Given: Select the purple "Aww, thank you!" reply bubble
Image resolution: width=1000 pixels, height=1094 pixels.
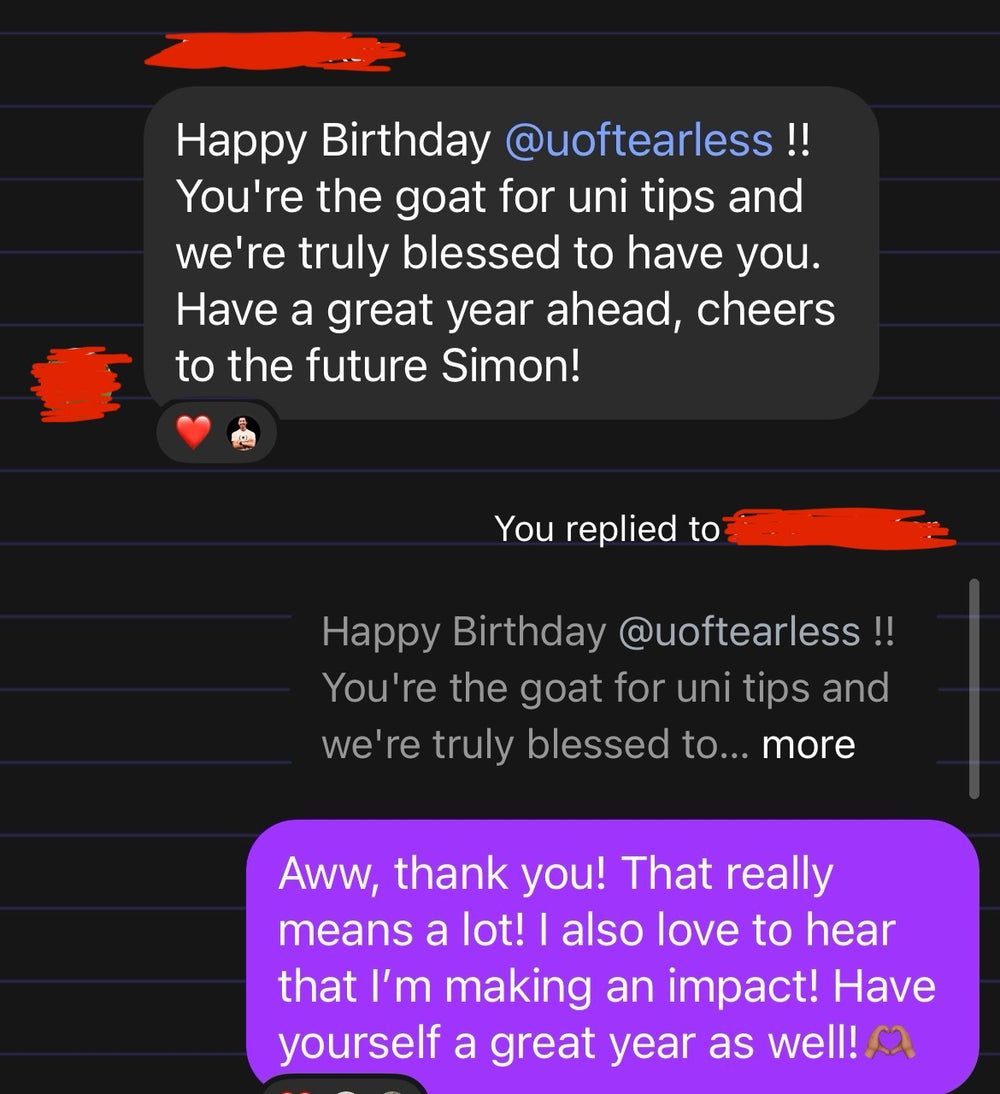Looking at the screenshot, I should (x=610, y=958).
